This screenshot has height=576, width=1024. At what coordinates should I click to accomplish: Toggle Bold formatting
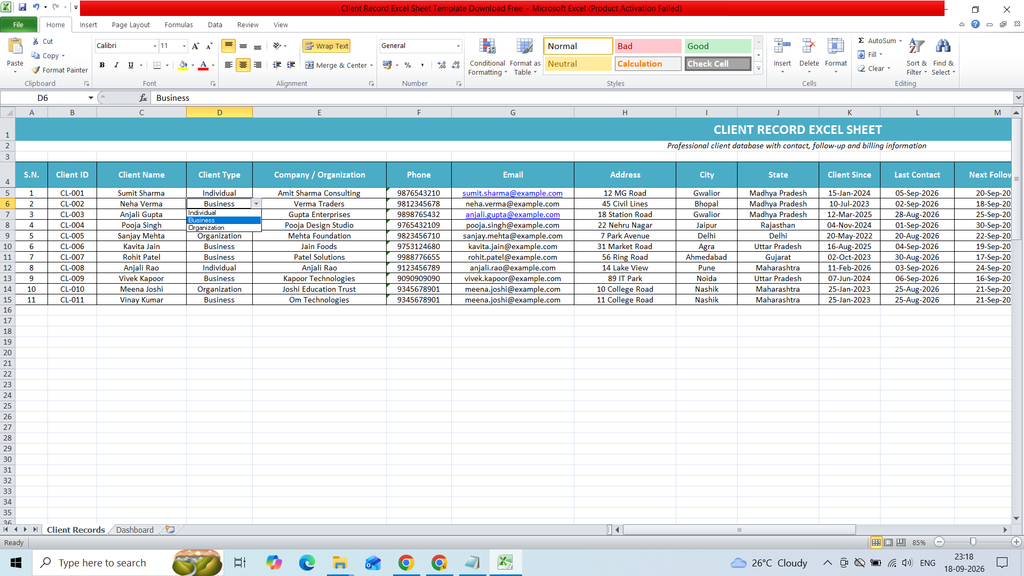(x=102, y=65)
